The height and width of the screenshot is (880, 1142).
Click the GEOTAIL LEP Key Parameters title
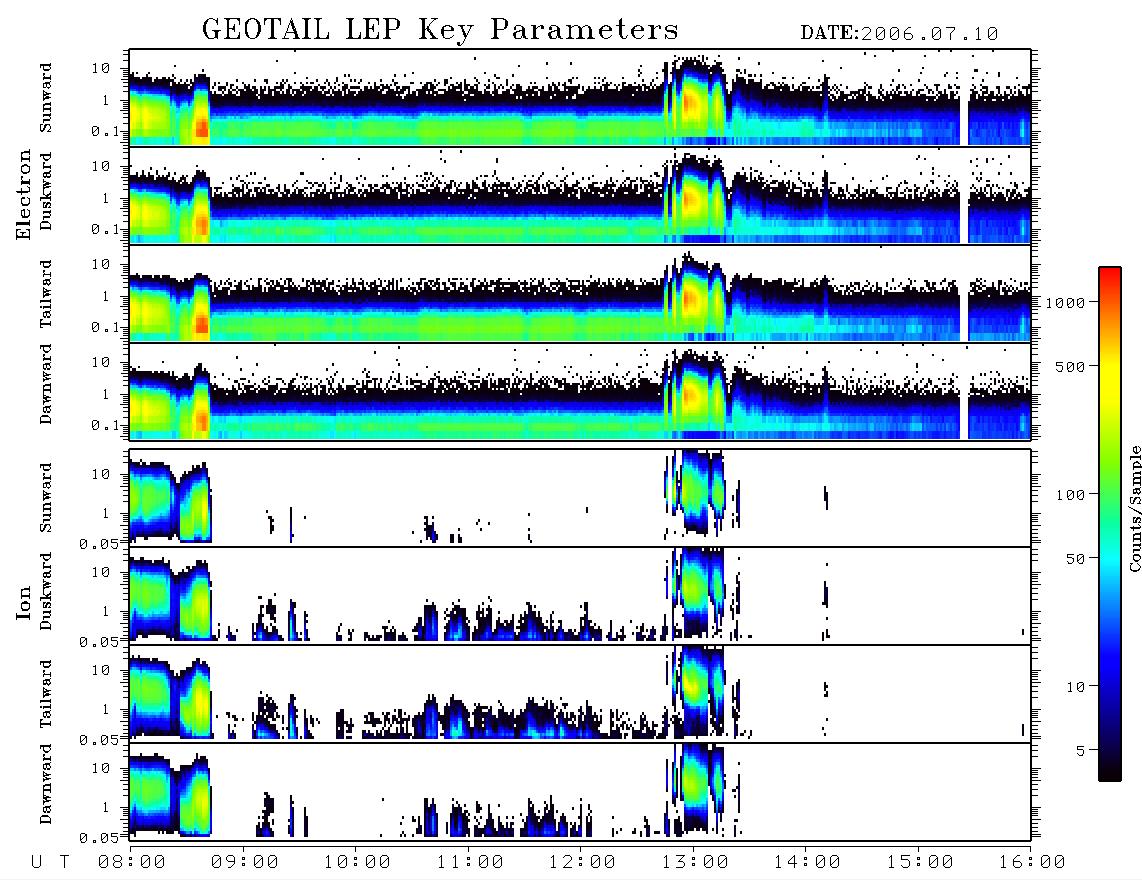pyautogui.click(x=440, y=30)
